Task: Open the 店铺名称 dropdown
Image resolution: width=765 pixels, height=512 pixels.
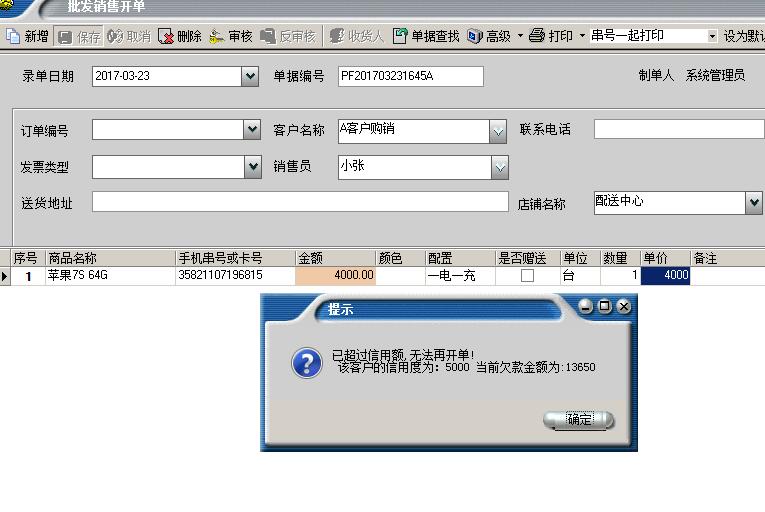Action: point(754,203)
